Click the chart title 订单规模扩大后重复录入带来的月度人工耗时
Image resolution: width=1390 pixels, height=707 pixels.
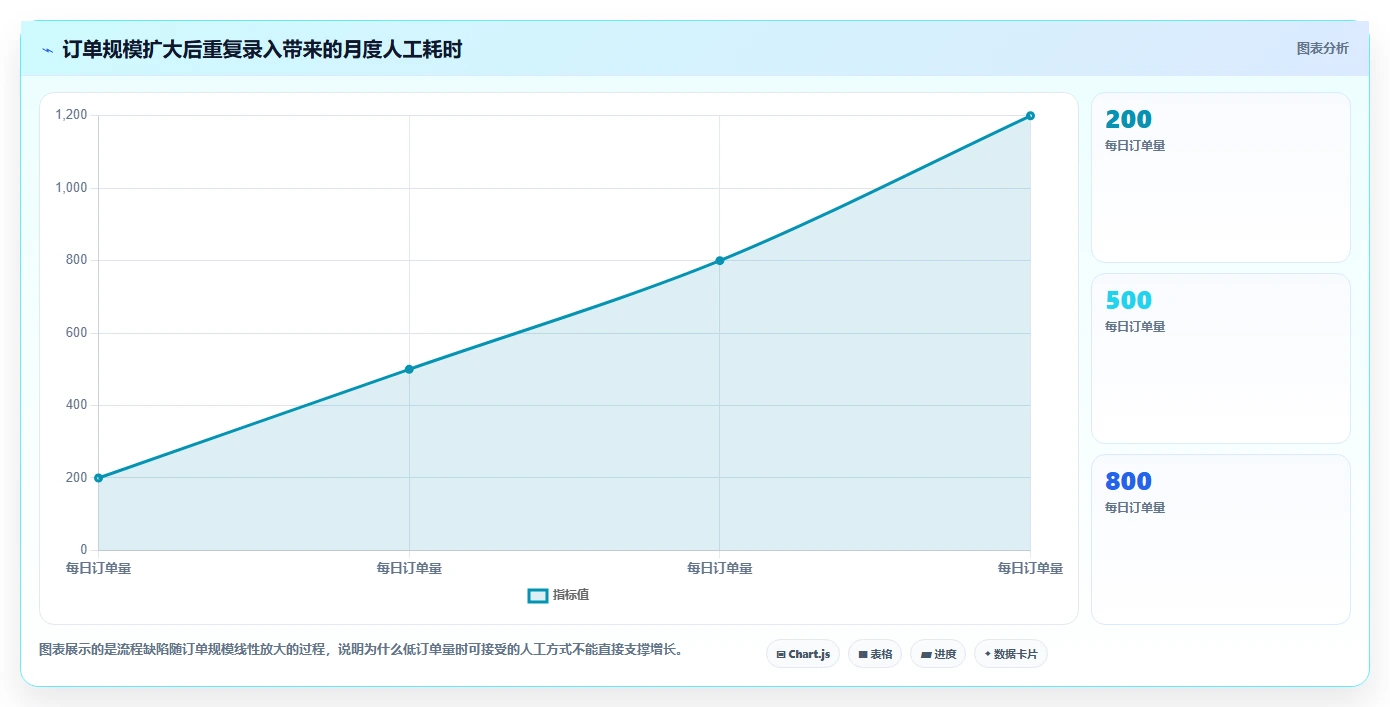pos(262,49)
